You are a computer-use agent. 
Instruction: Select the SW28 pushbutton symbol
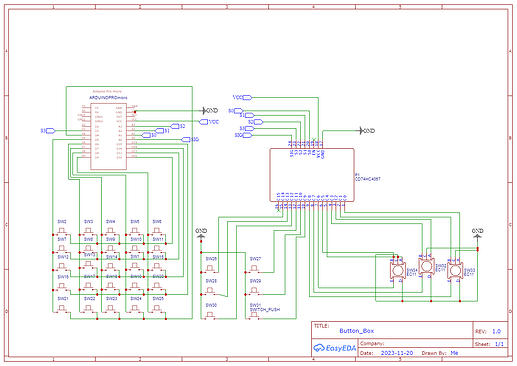[210, 291]
